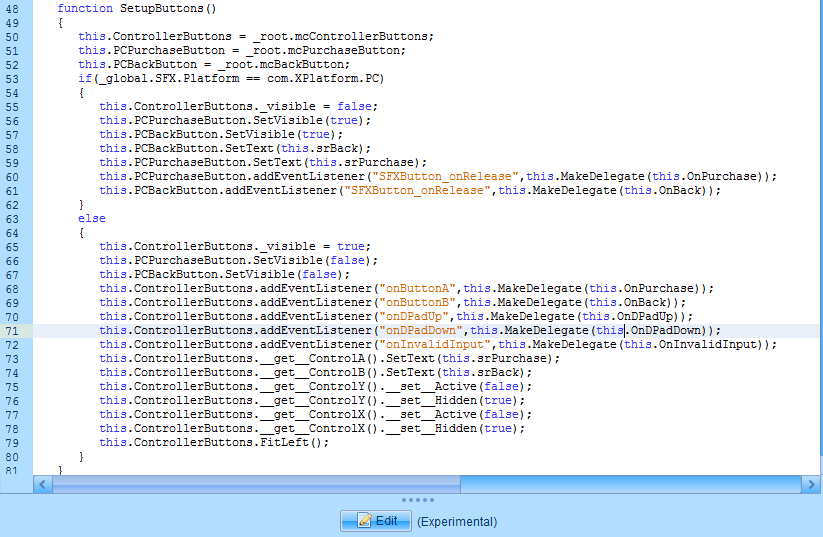
Task: Click line number 71 in the gutter
Action: (x=12, y=330)
